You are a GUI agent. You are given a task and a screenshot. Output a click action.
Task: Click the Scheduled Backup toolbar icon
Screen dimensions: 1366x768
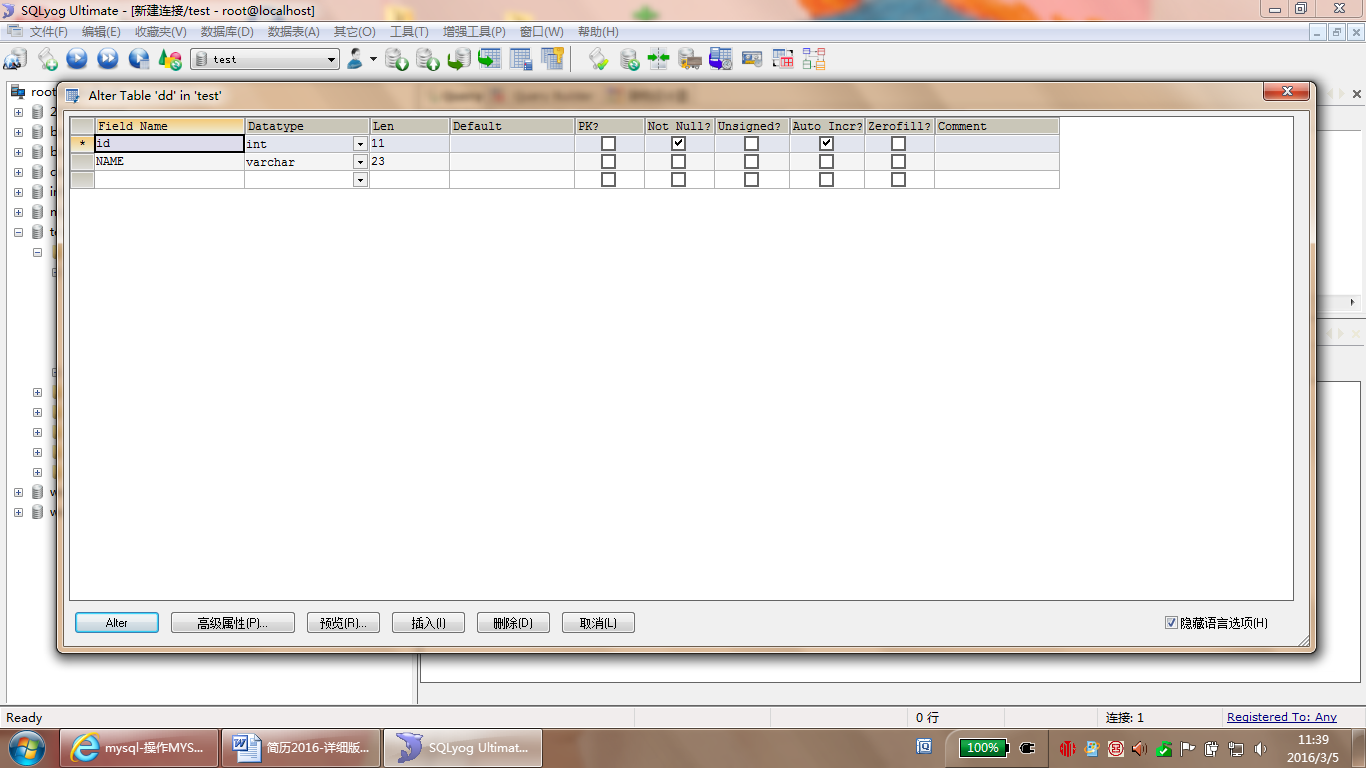[721, 59]
